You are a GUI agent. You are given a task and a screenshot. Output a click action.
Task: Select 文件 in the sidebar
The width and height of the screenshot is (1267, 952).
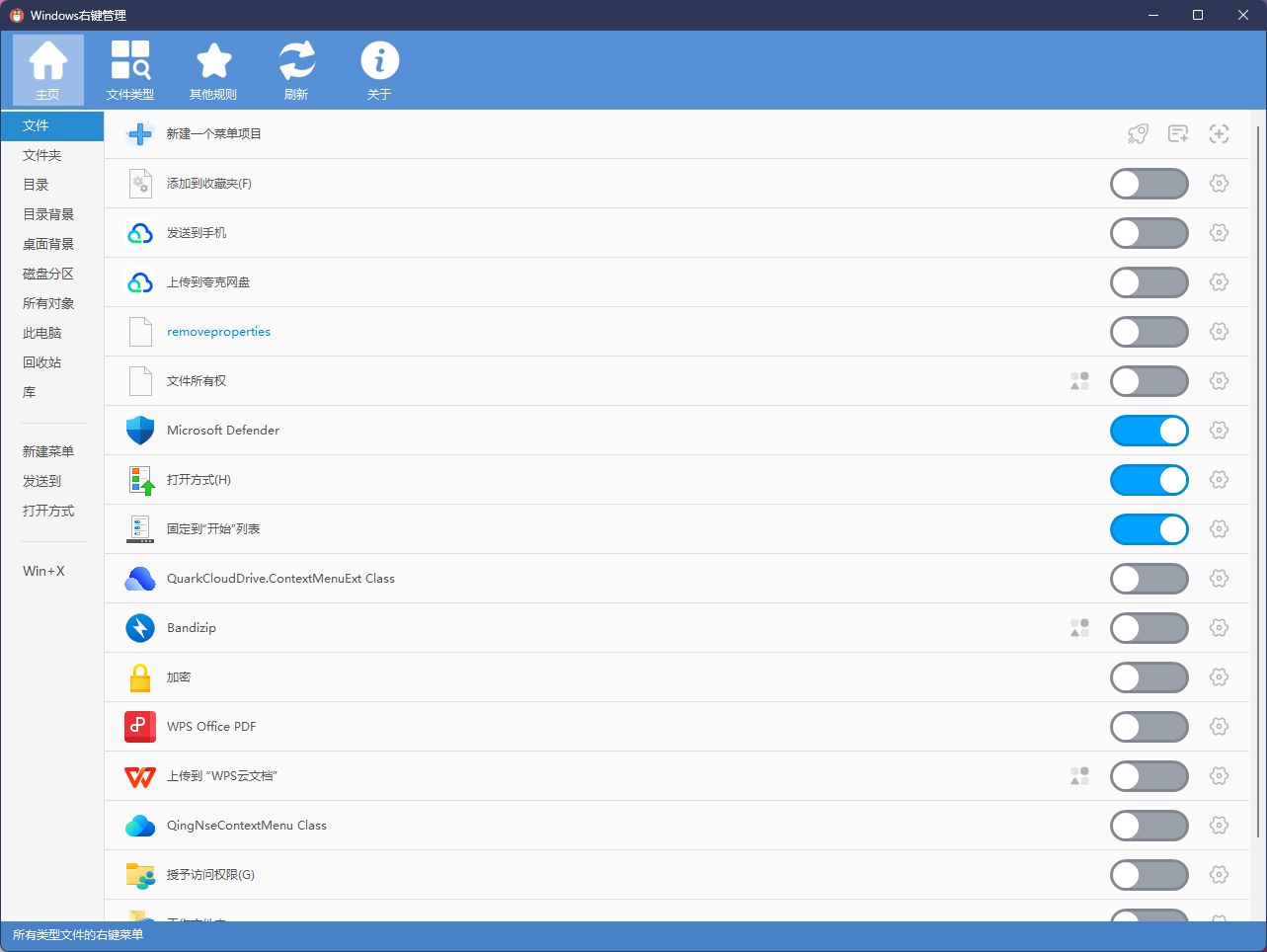click(x=51, y=125)
